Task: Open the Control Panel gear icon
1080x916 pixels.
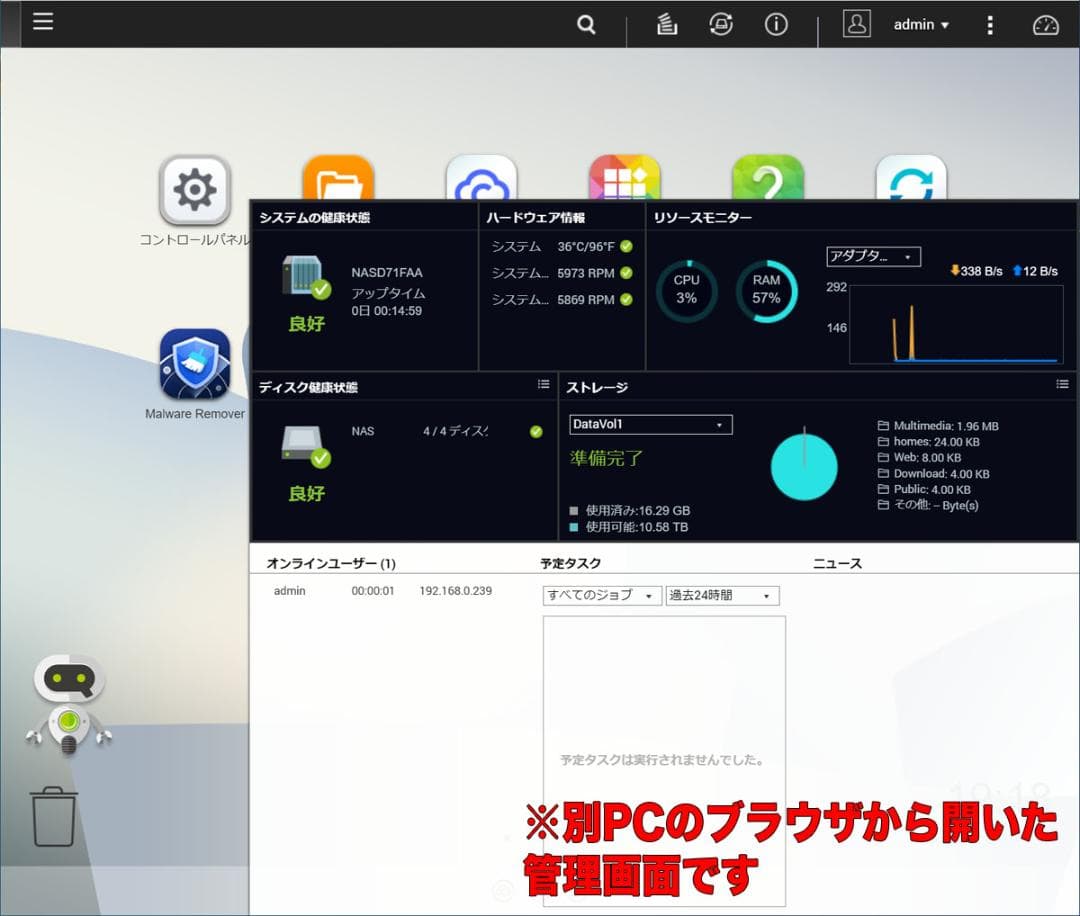Action: 194,190
